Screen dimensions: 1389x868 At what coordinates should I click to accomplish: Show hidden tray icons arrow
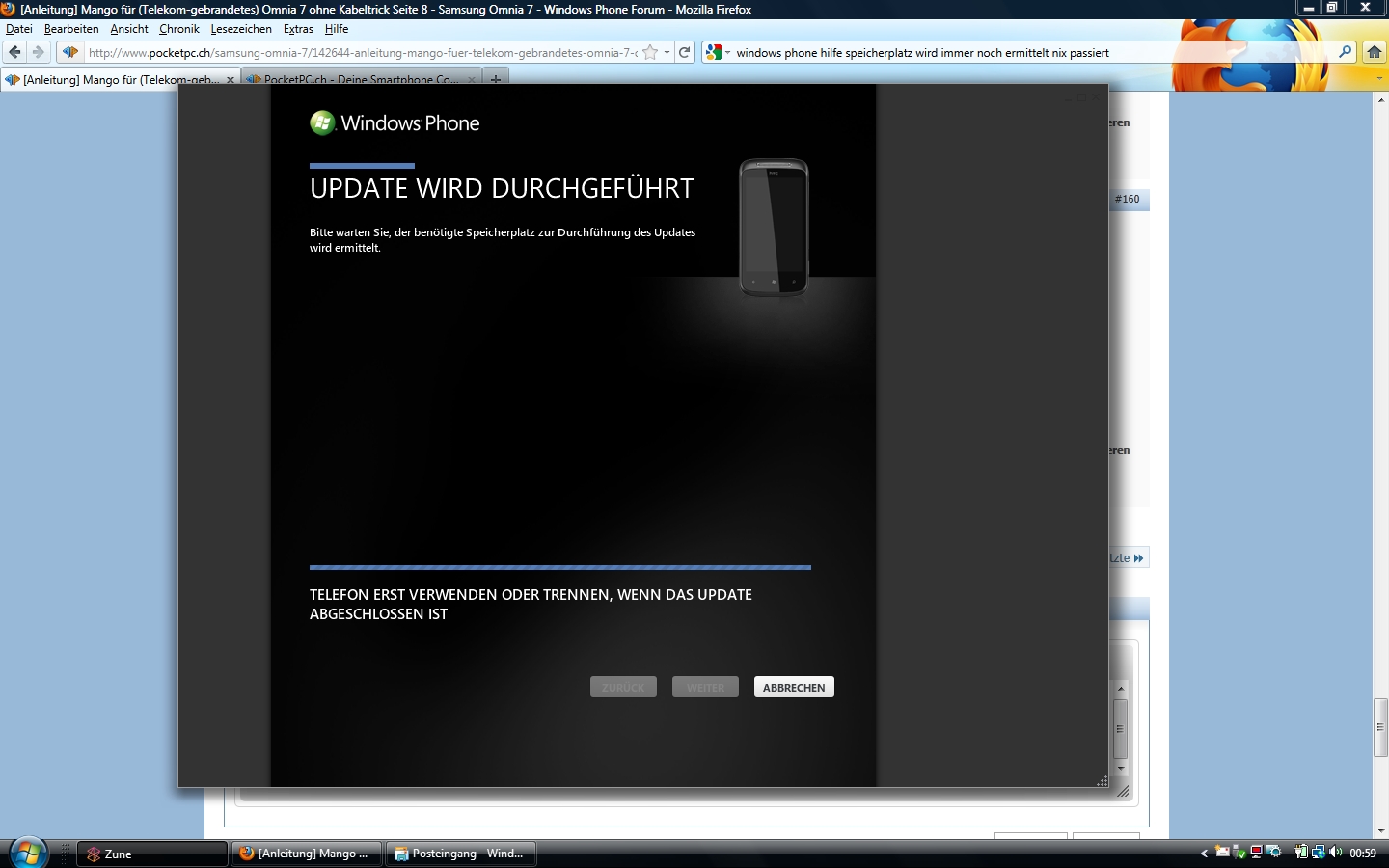tap(1204, 853)
